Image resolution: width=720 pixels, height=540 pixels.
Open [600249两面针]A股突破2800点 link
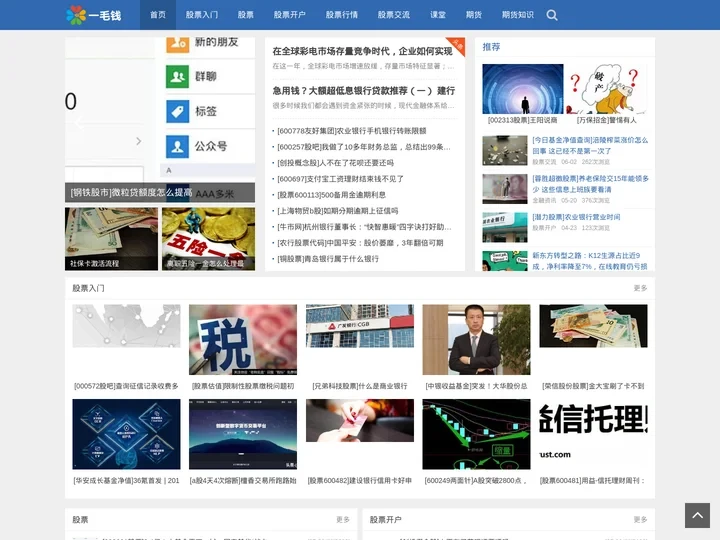(476, 481)
